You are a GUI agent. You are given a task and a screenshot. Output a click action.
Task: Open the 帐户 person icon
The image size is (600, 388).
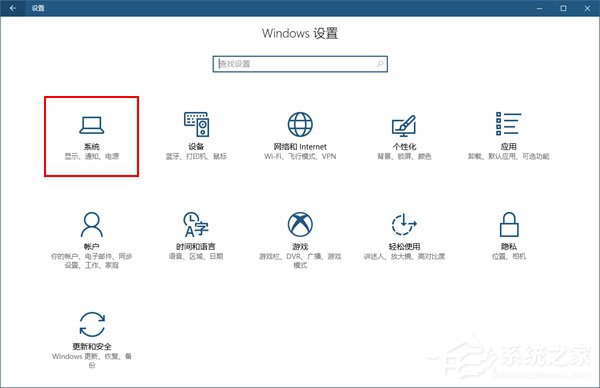(x=91, y=225)
